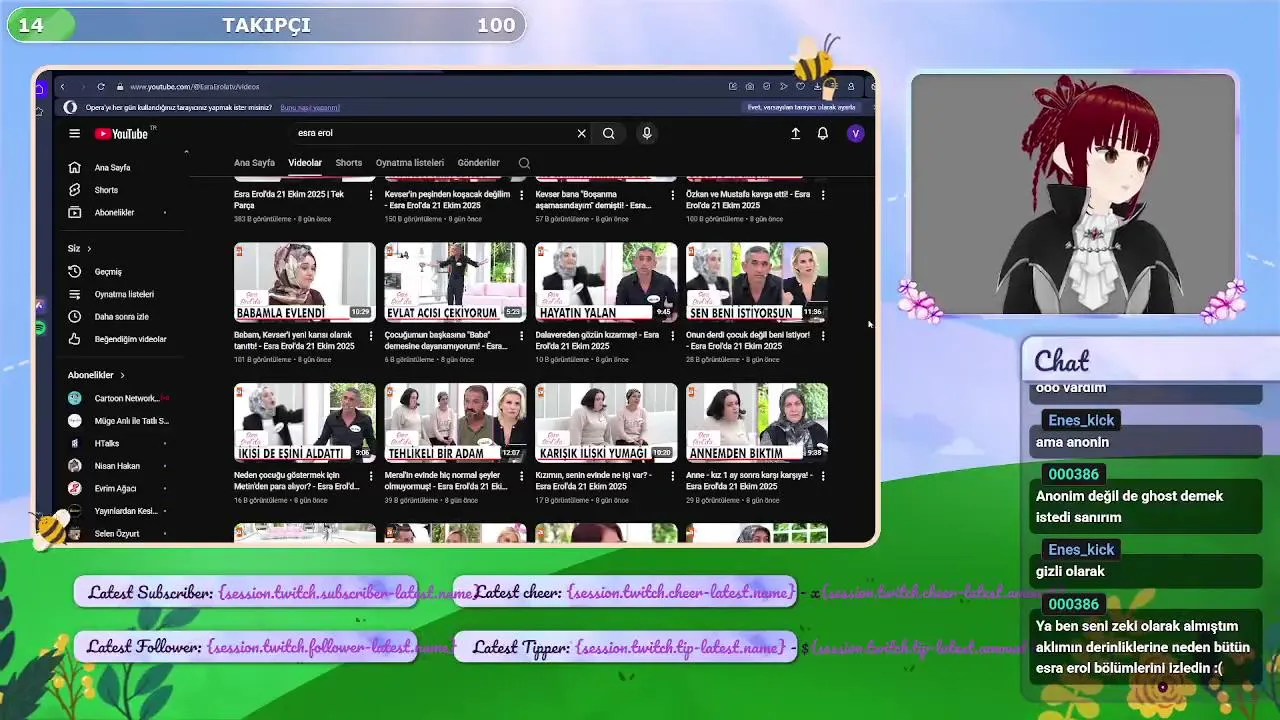The height and width of the screenshot is (720, 1280).
Task: Click 000386 username above 'Anonim değil de ghost'
Action: [x=1073, y=474]
